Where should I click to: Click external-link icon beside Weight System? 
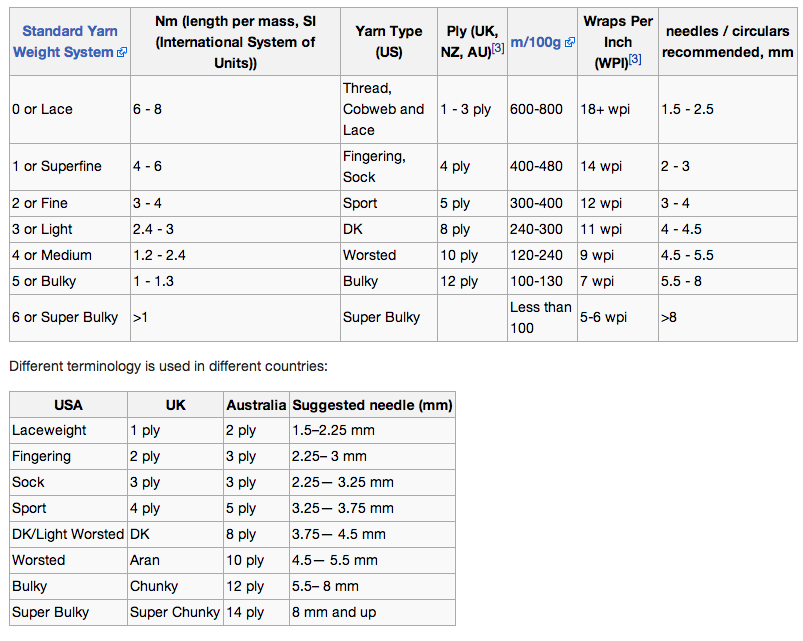(x=122, y=52)
